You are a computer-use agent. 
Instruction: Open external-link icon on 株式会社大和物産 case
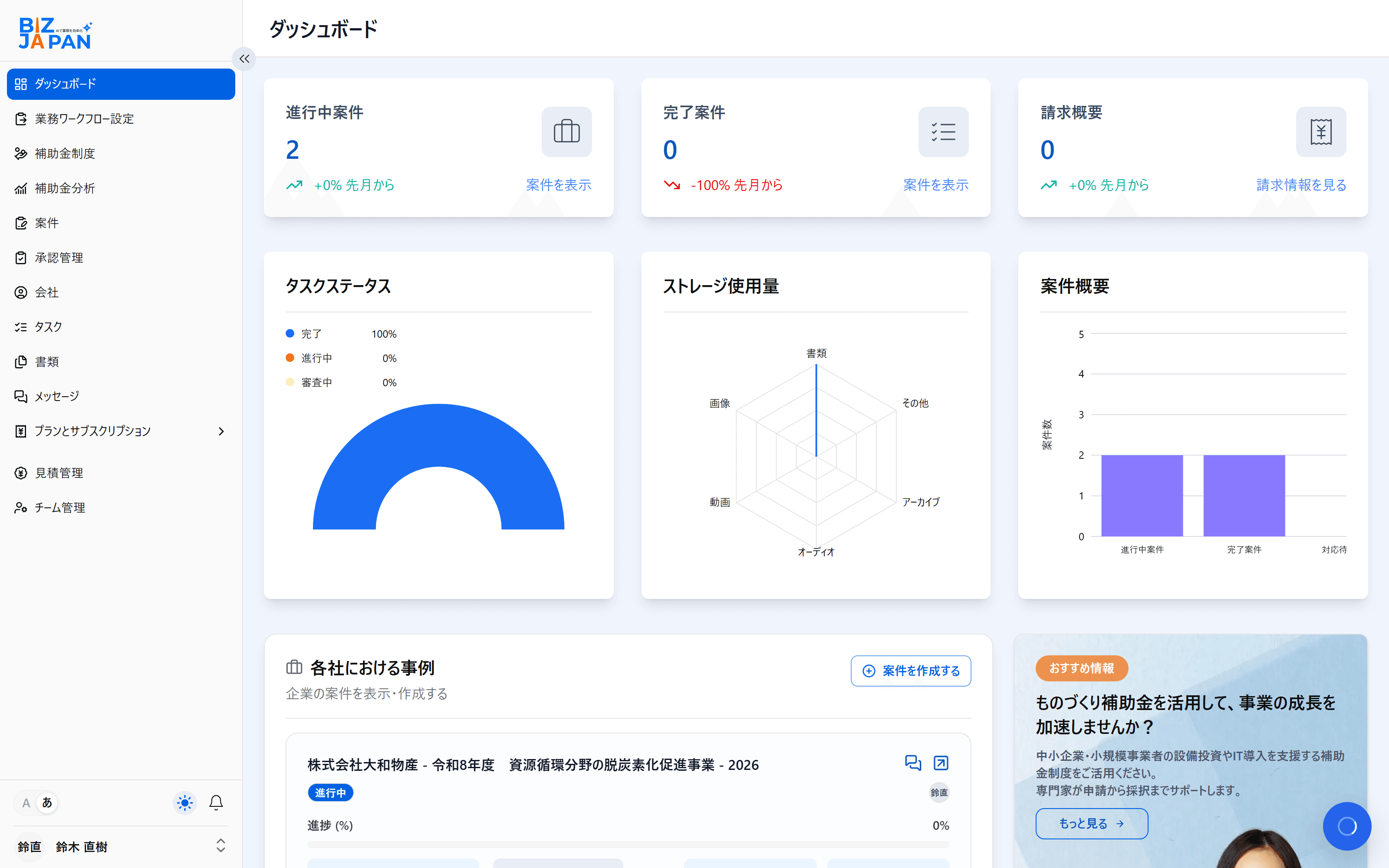941,763
